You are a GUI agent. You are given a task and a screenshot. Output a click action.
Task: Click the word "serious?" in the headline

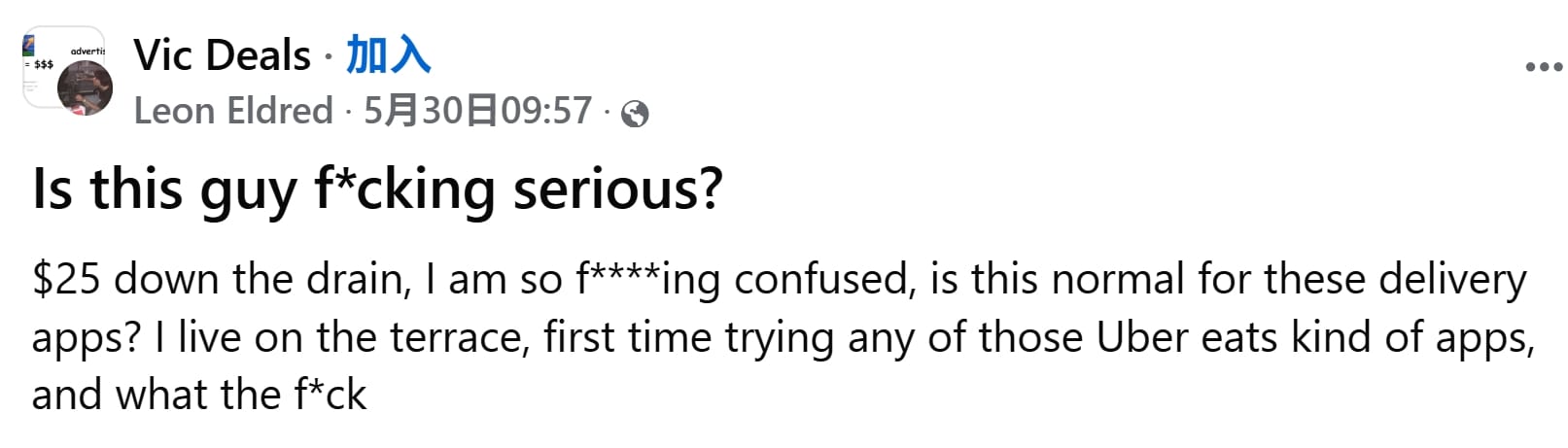[618, 190]
